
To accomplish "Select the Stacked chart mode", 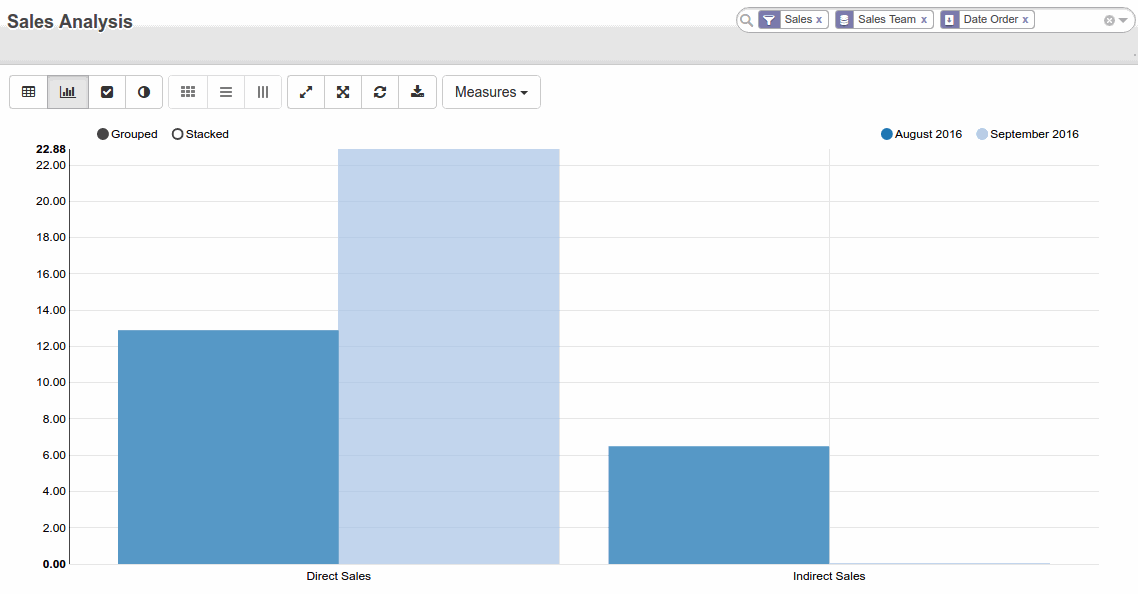I will click(200, 134).
